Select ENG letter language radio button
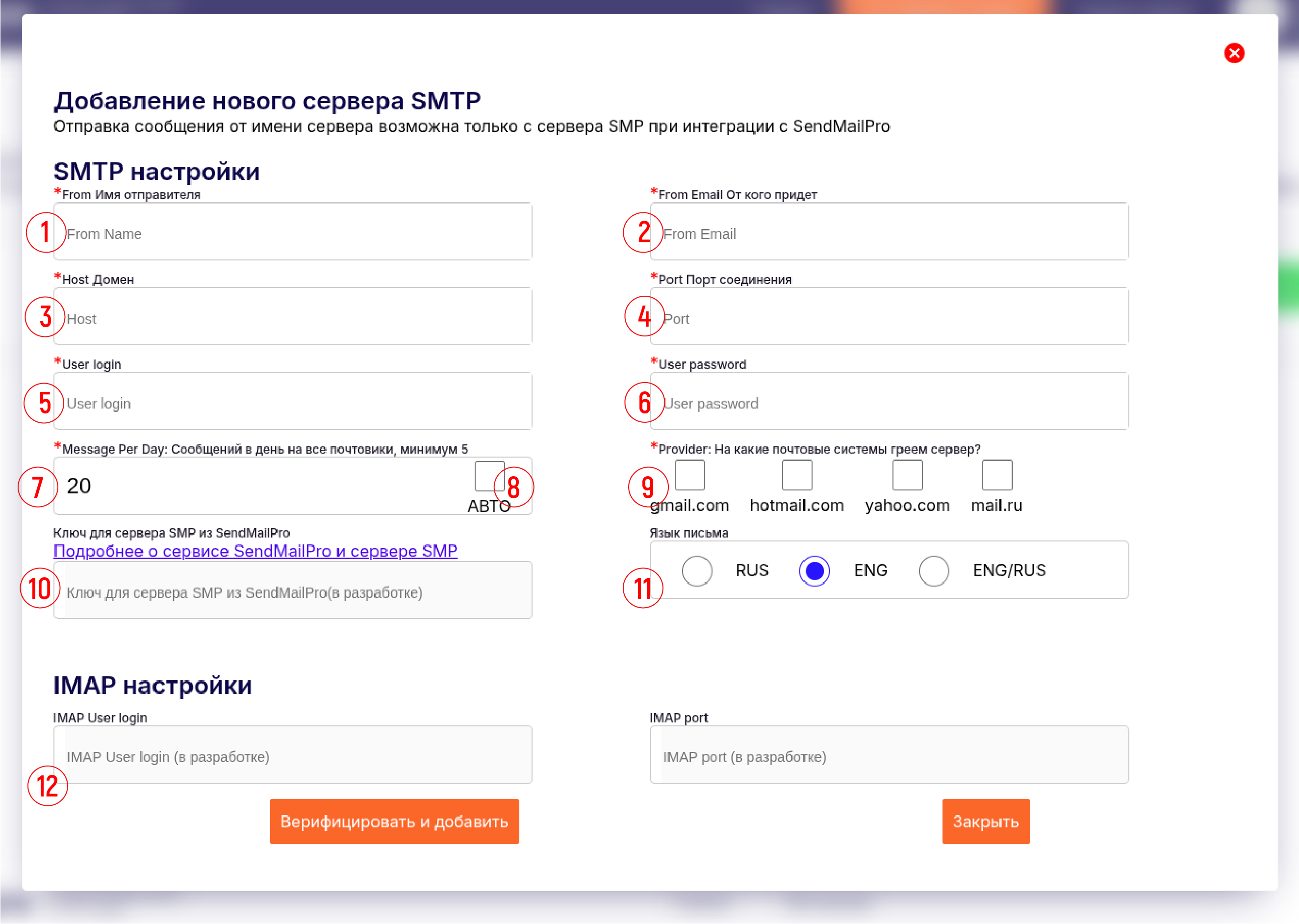Image resolution: width=1299 pixels, height=924 pixels. (x=814, y=571)
